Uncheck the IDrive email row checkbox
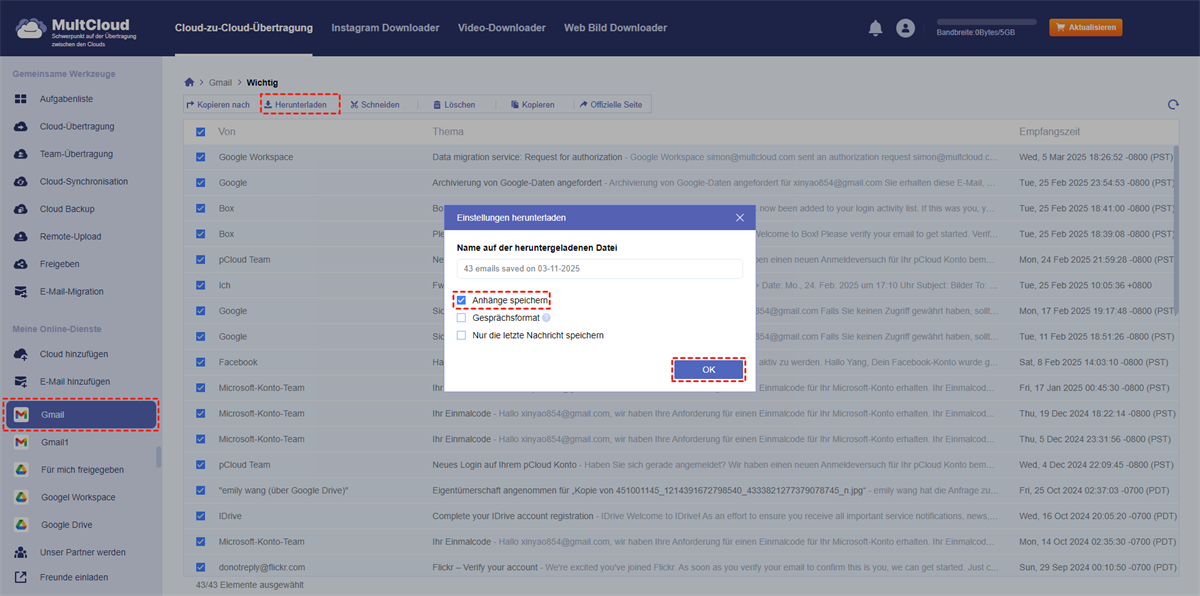 tap(201, 516)
